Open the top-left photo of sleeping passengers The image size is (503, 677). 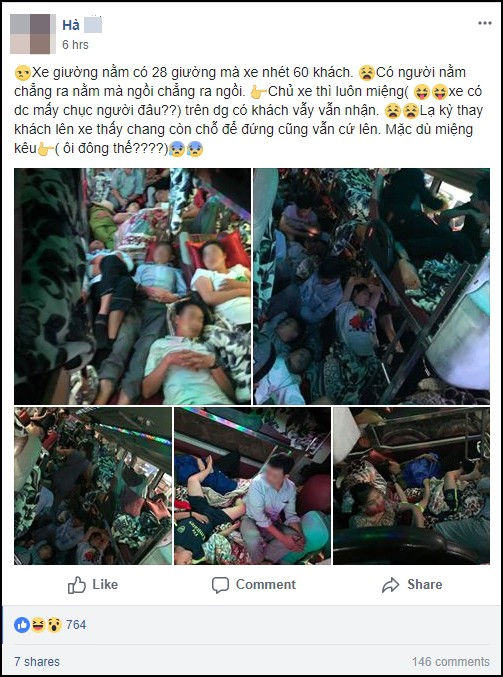pyautogui.click(x=133, y=286)
